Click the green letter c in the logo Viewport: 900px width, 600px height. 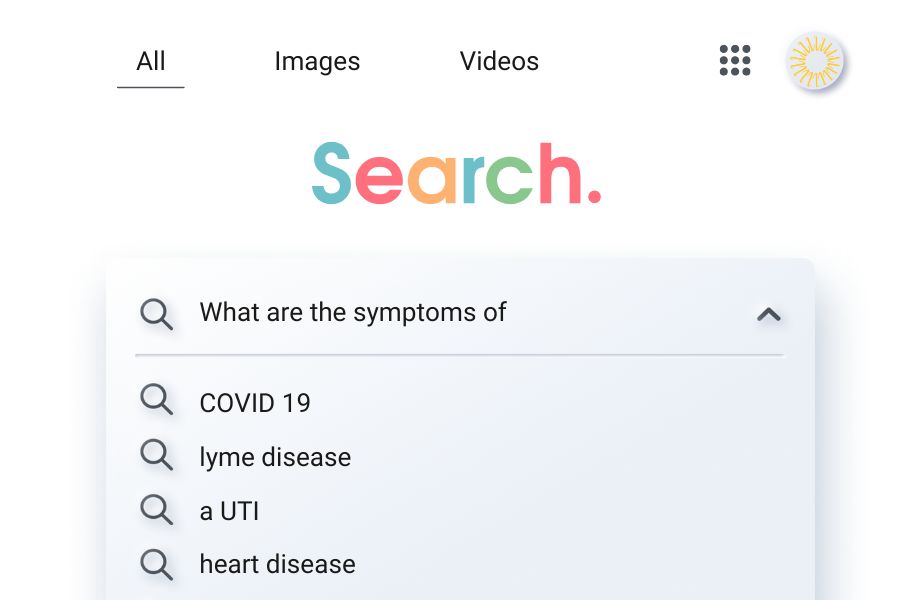(x=506, y=179)
